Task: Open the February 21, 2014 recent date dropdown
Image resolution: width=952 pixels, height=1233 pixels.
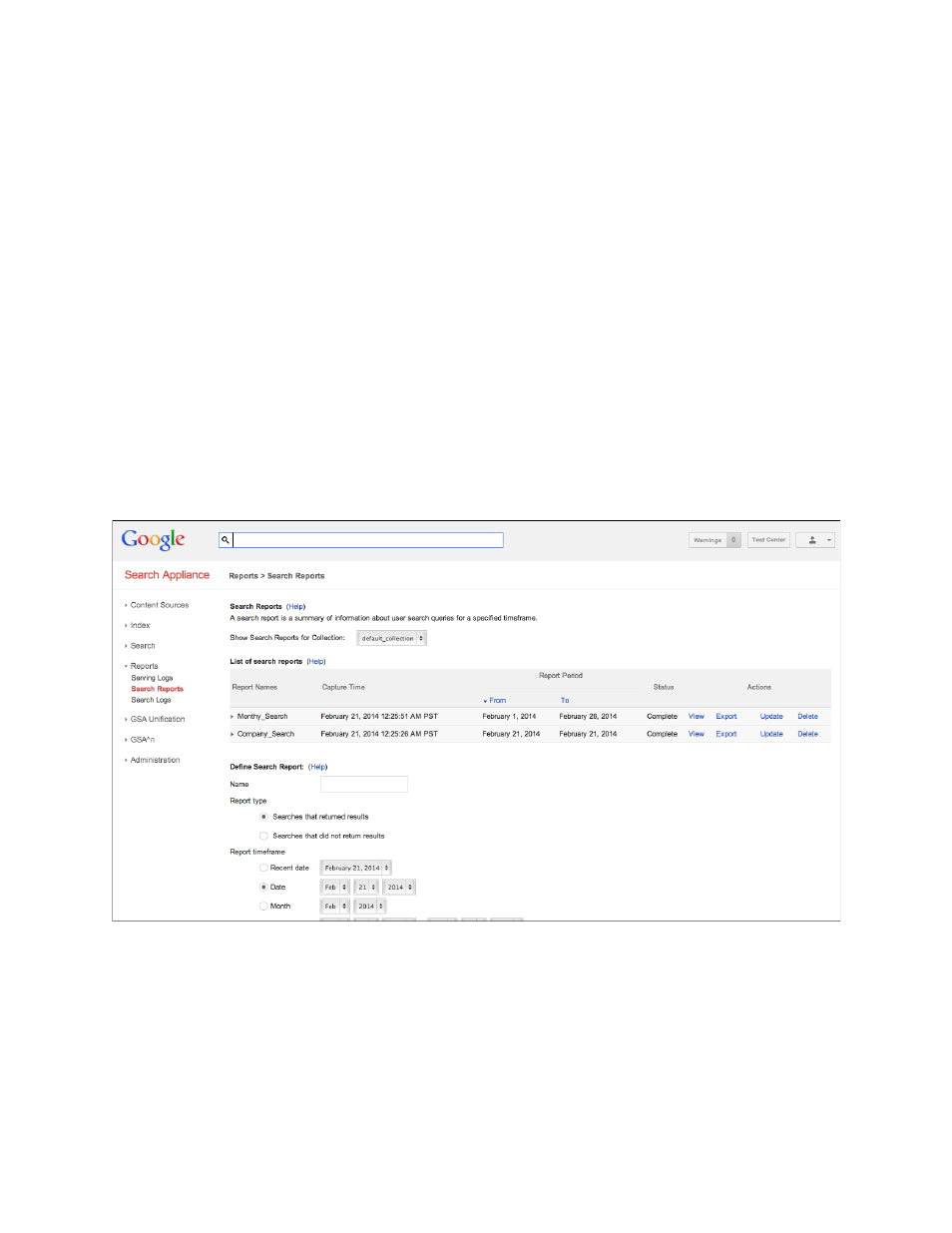Action: [x=356, y=869]
